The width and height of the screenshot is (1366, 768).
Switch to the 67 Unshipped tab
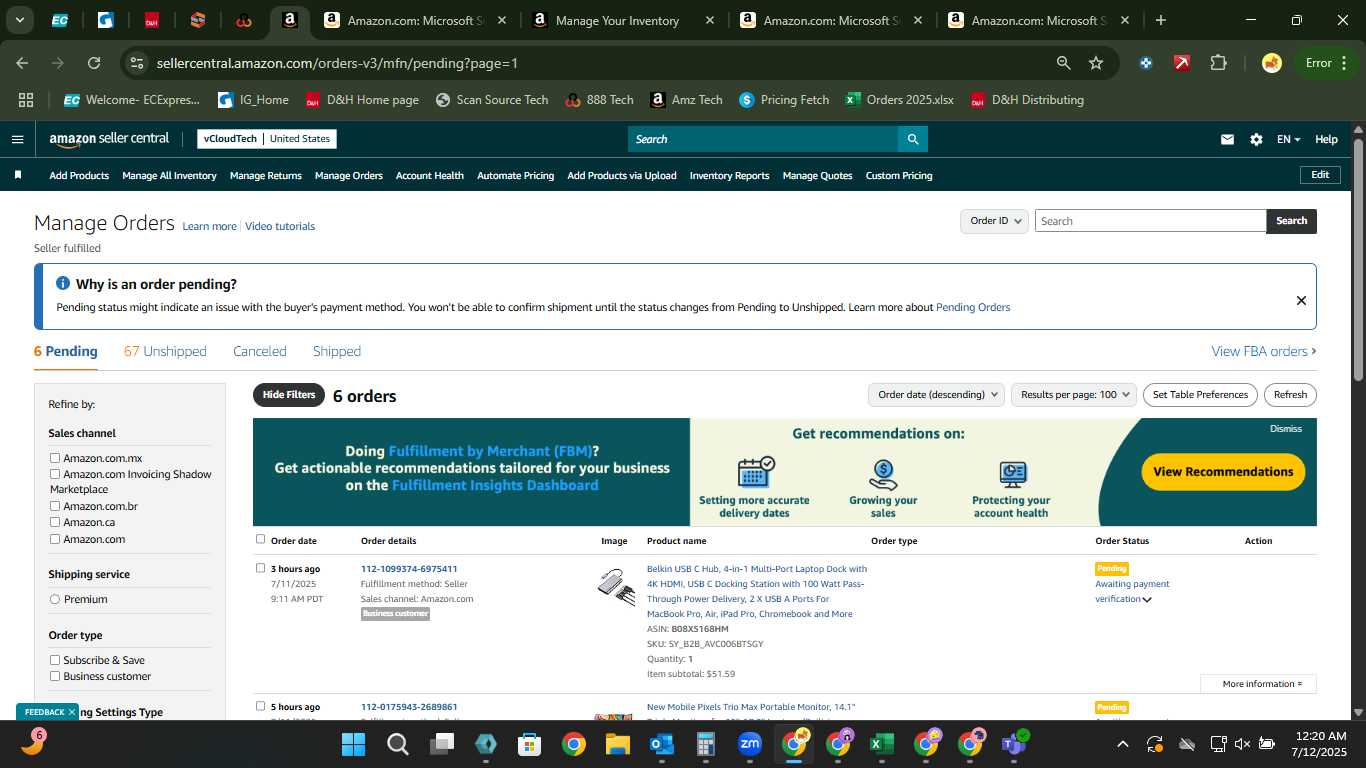coord(165,351)
